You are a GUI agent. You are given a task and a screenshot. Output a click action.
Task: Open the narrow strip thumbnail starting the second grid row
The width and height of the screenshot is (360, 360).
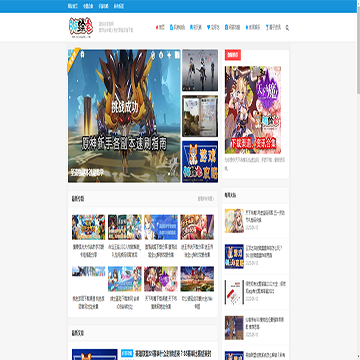88,271
